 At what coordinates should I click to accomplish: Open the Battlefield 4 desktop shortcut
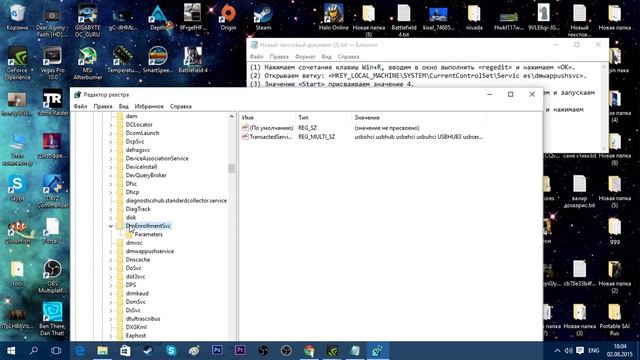point(193,60)
